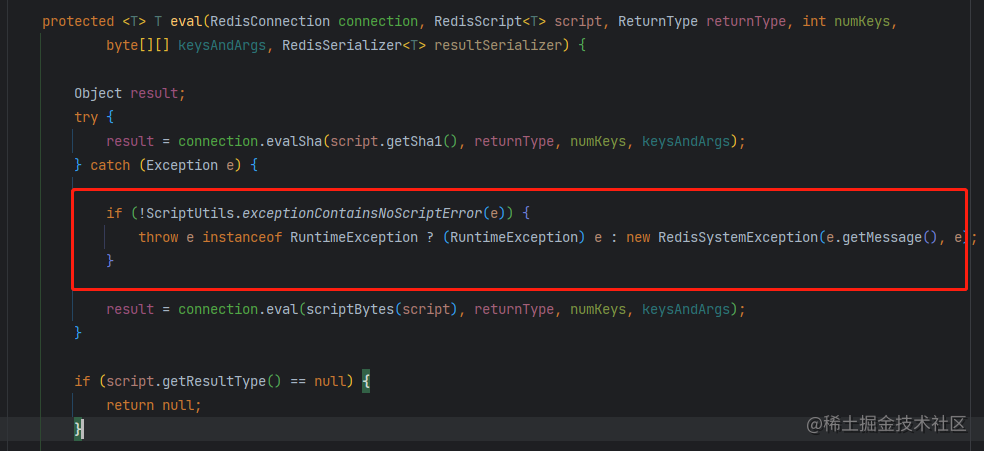This screenshot has height=451, width=984.
Task: Click the 'catch' keyword
Action: 110,166
